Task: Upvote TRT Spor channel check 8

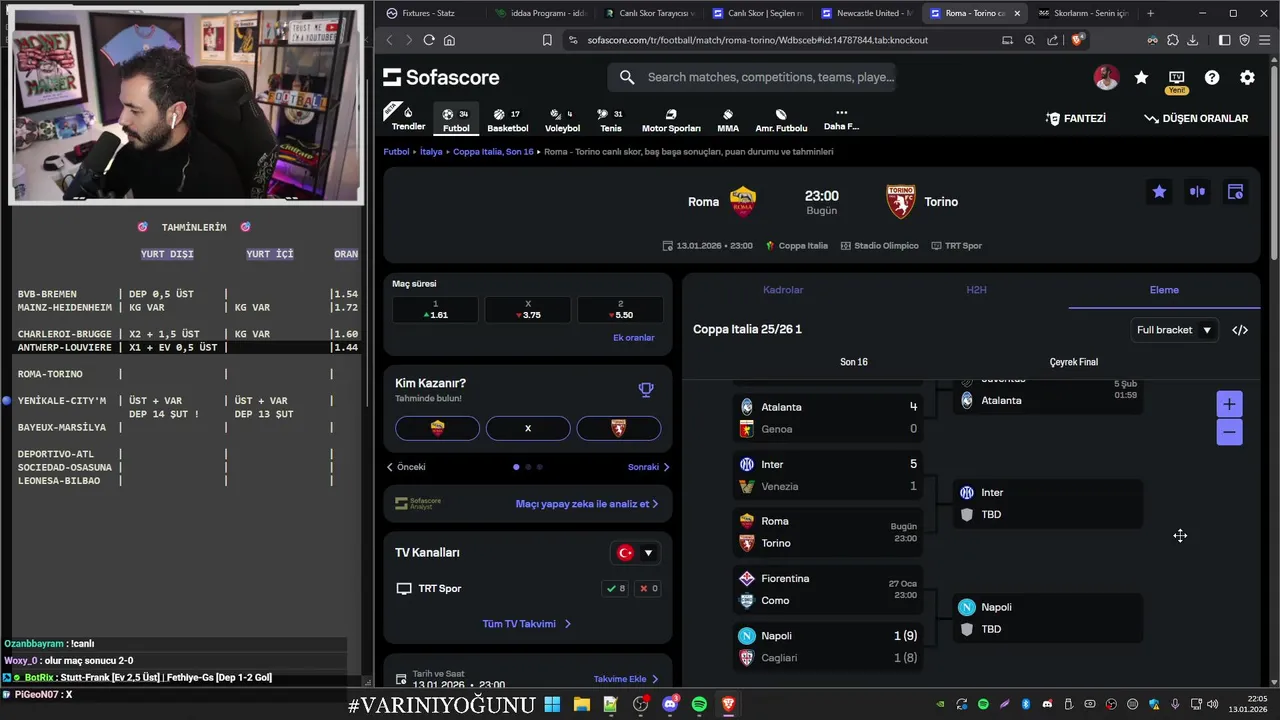Action: (x=615, y=589)
